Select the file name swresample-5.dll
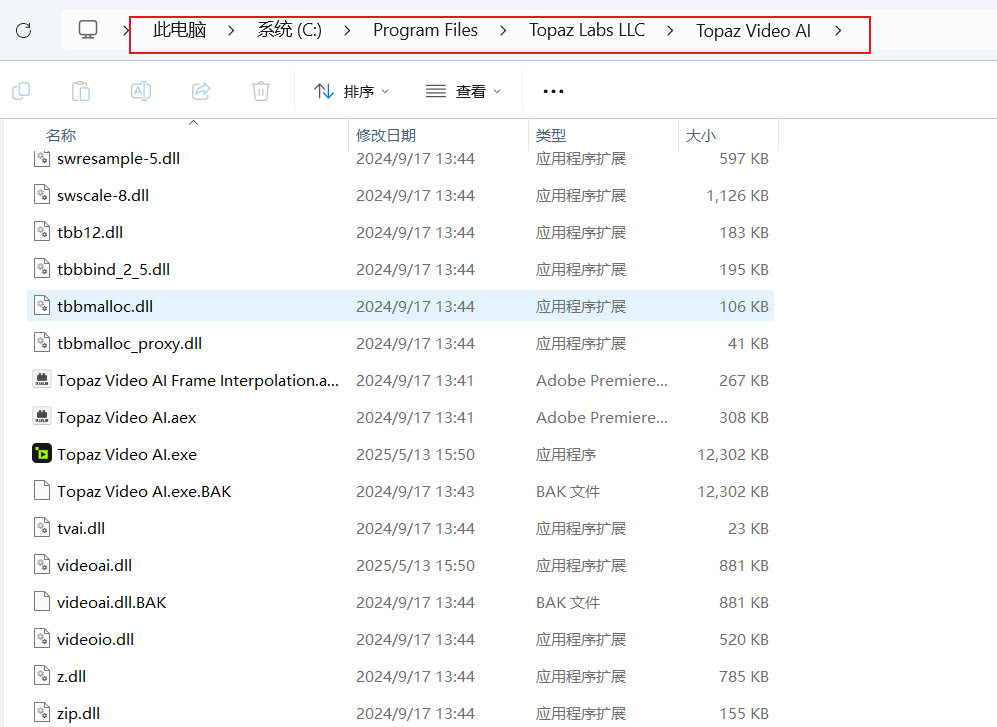The height and width of the screenshot is (727, 997). [118, 158]
